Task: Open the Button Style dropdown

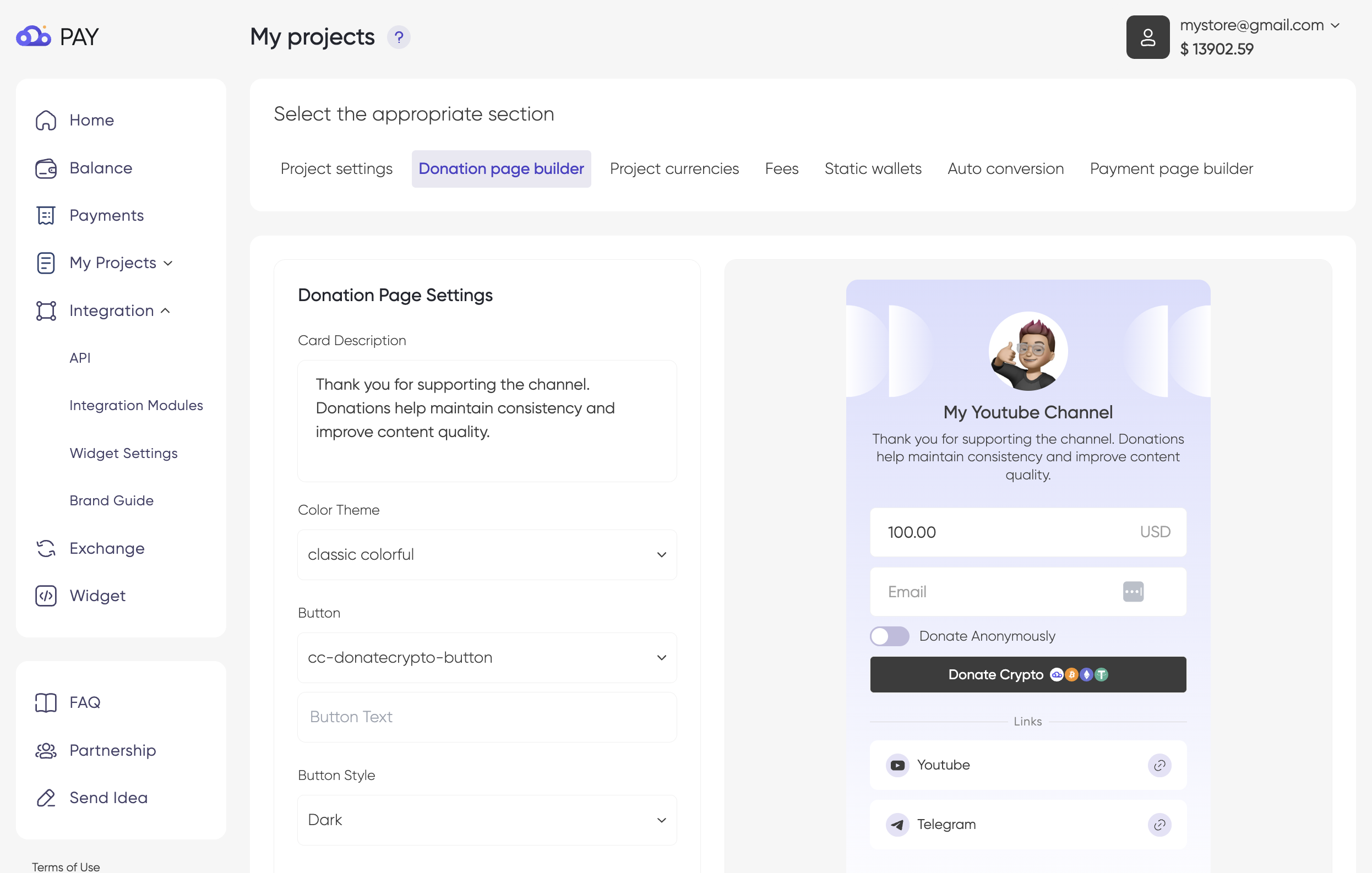Action: tap(487, 820)
